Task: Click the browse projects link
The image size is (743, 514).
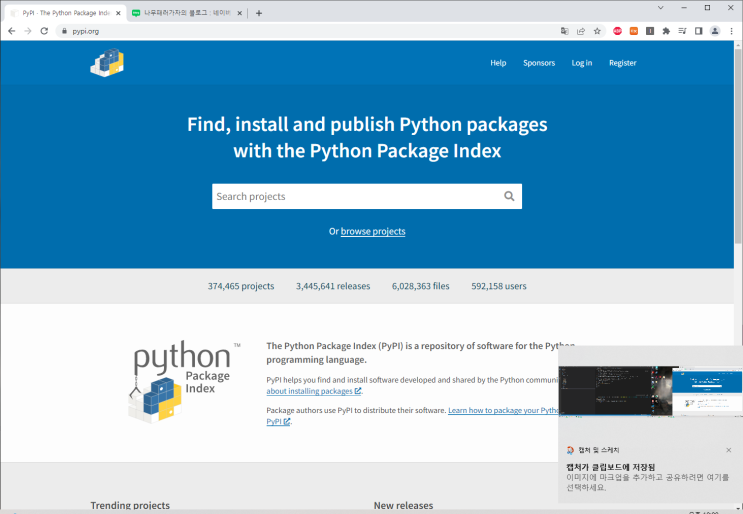Action: [x=373, y=231]
